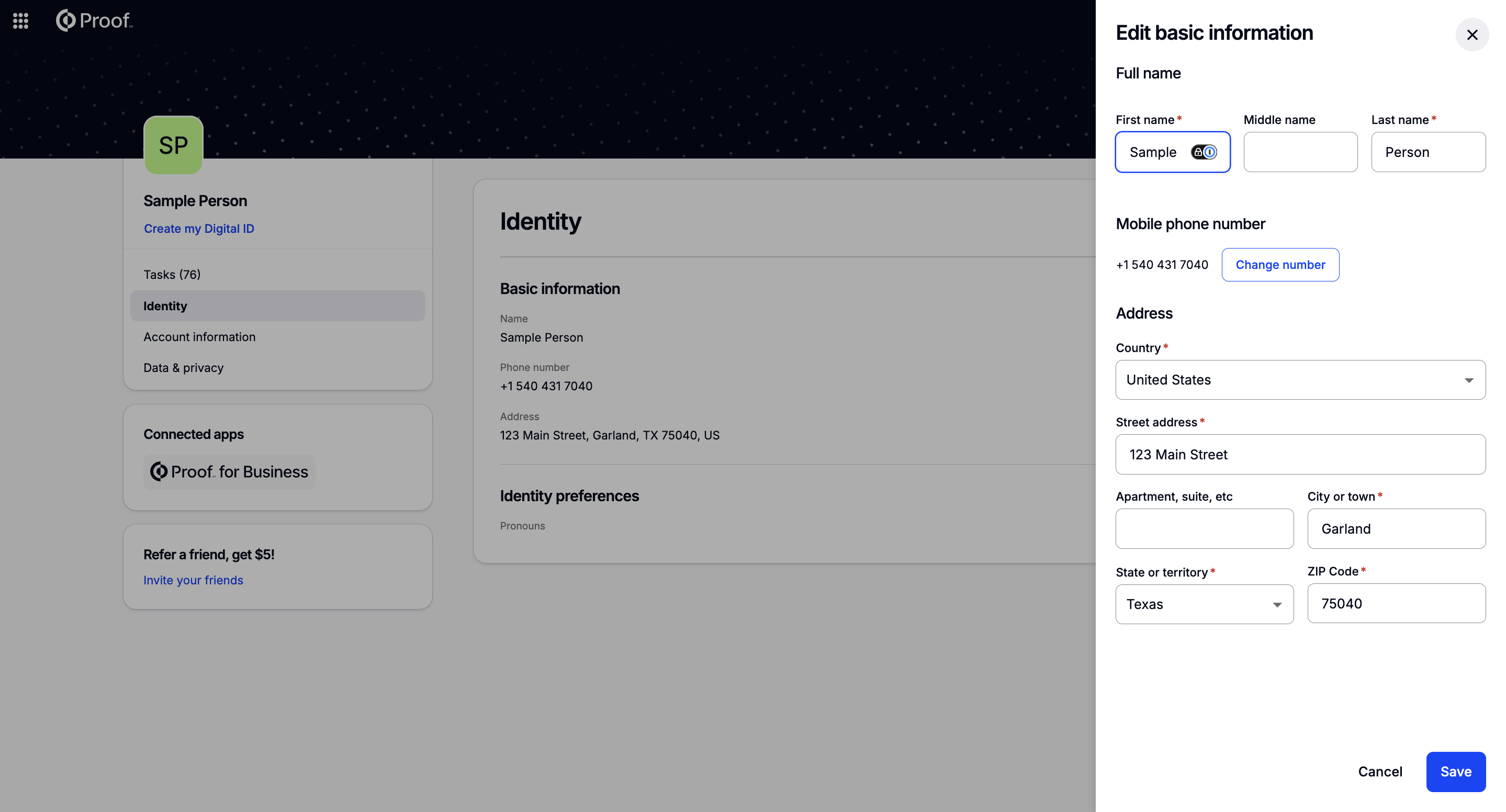Click the Sample Person name in sidebar

(x=195, y=200)
